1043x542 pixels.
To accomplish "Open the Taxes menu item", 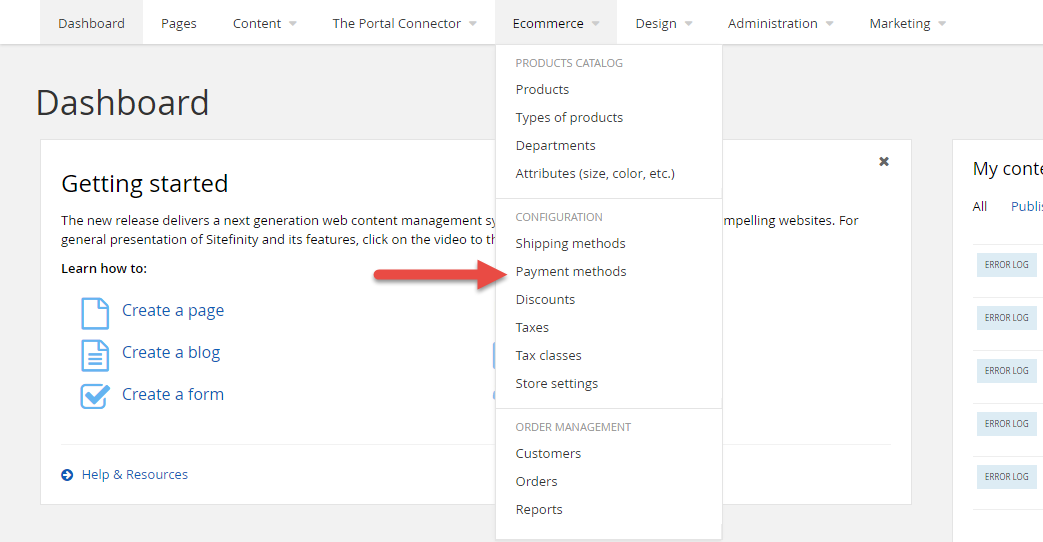I will click(532, 327).
